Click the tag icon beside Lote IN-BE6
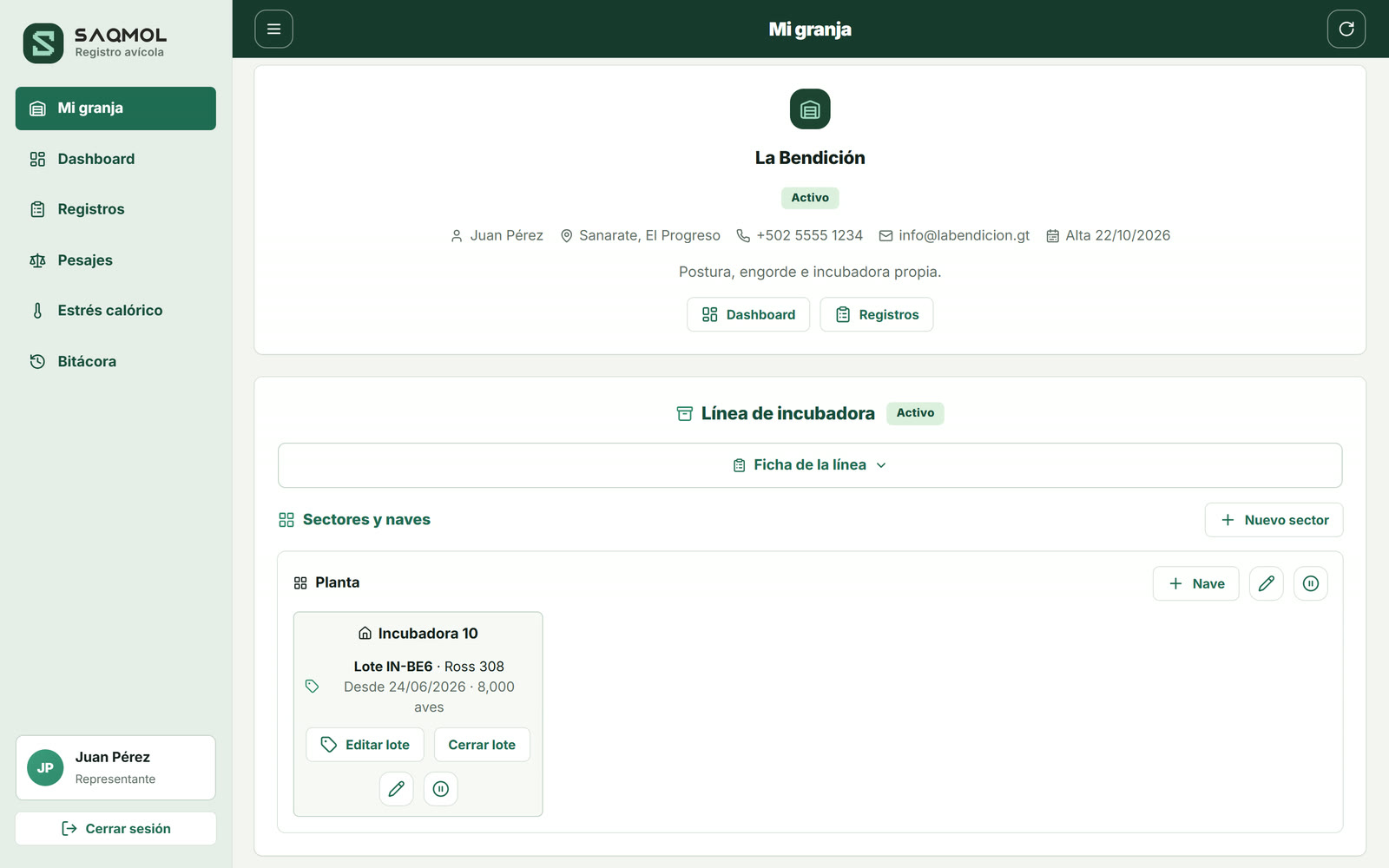The width and height of the screenshot is (1389, 868). (313, 687)
